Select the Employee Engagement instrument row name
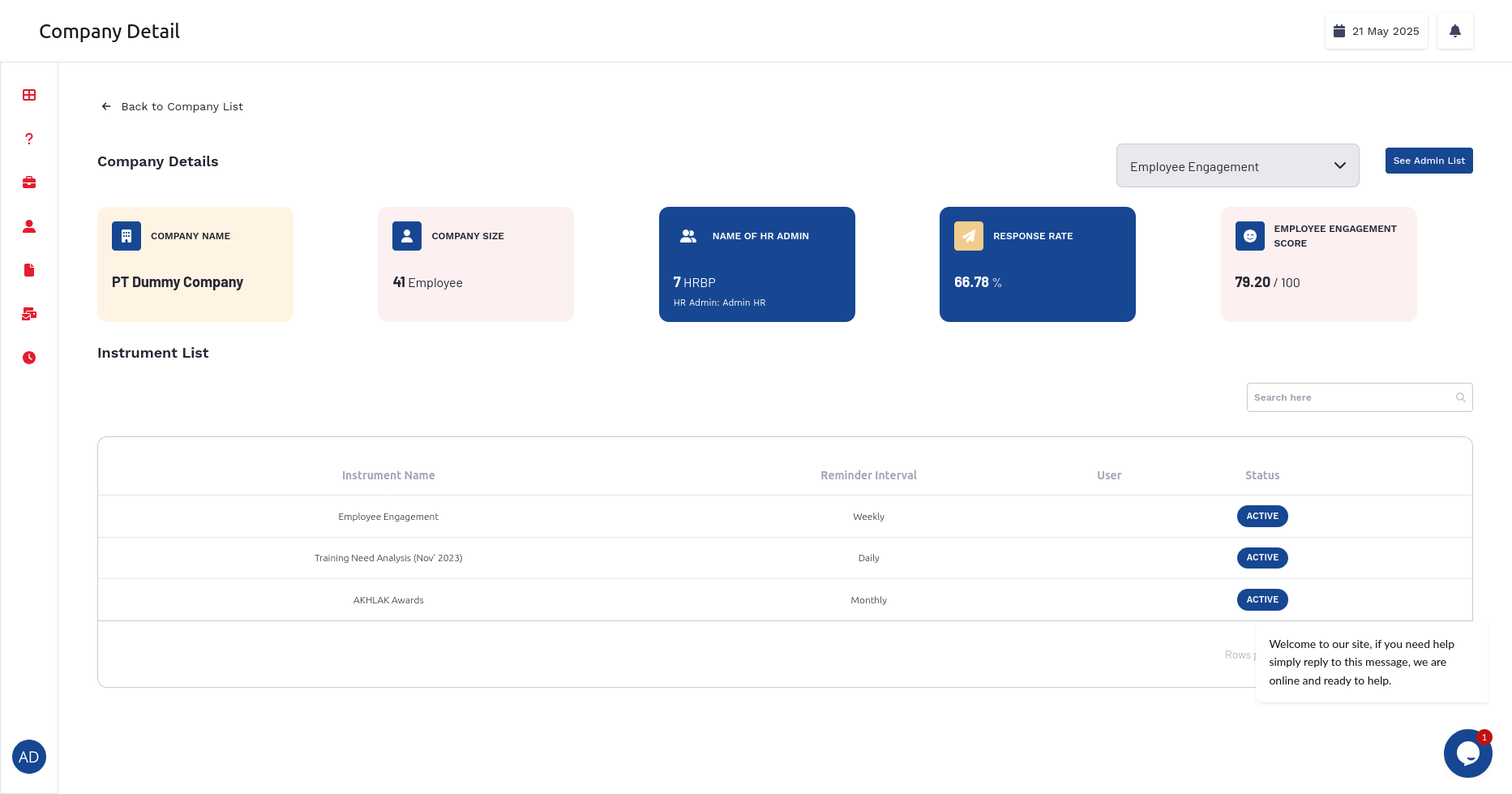 point(388,517)
